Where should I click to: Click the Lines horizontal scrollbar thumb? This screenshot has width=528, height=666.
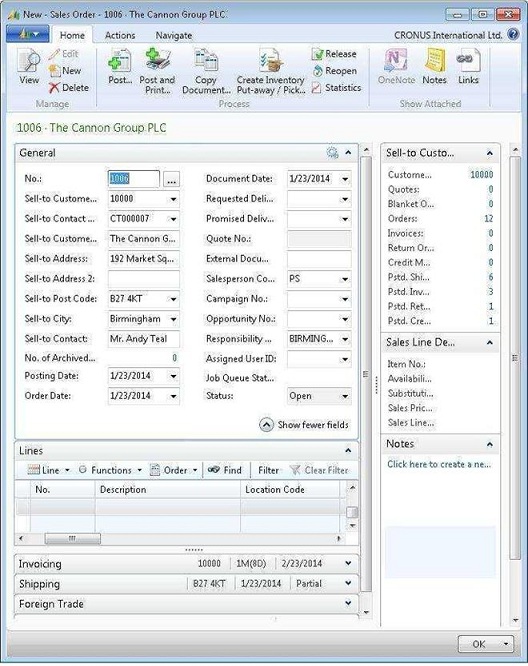tap(73, 539)
